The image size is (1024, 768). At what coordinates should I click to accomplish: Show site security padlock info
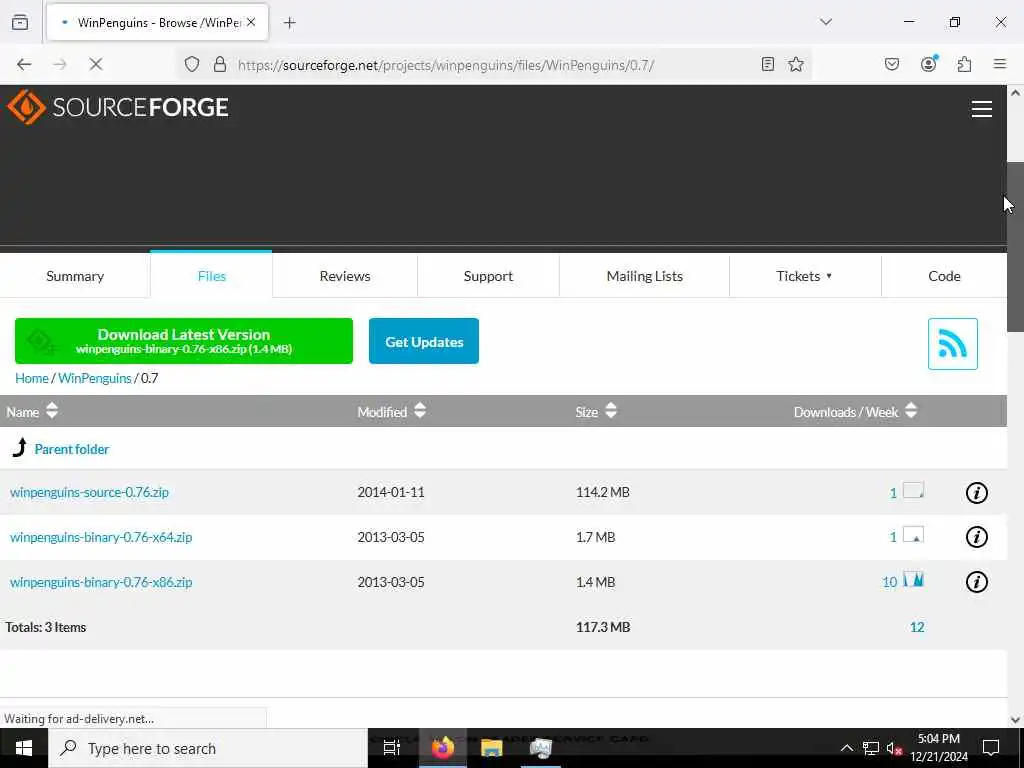point(220,64)
